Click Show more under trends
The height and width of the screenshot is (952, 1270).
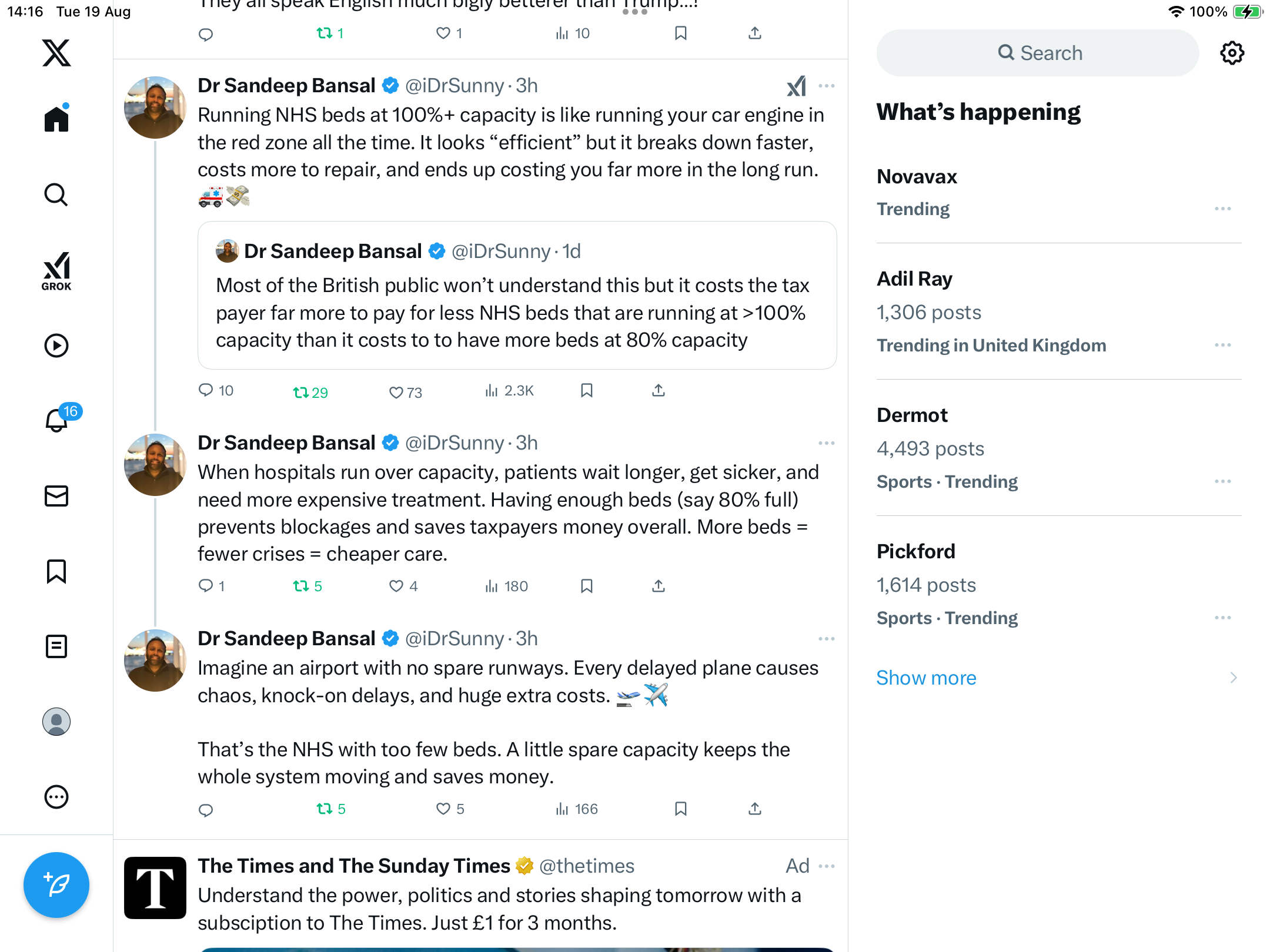926,678
